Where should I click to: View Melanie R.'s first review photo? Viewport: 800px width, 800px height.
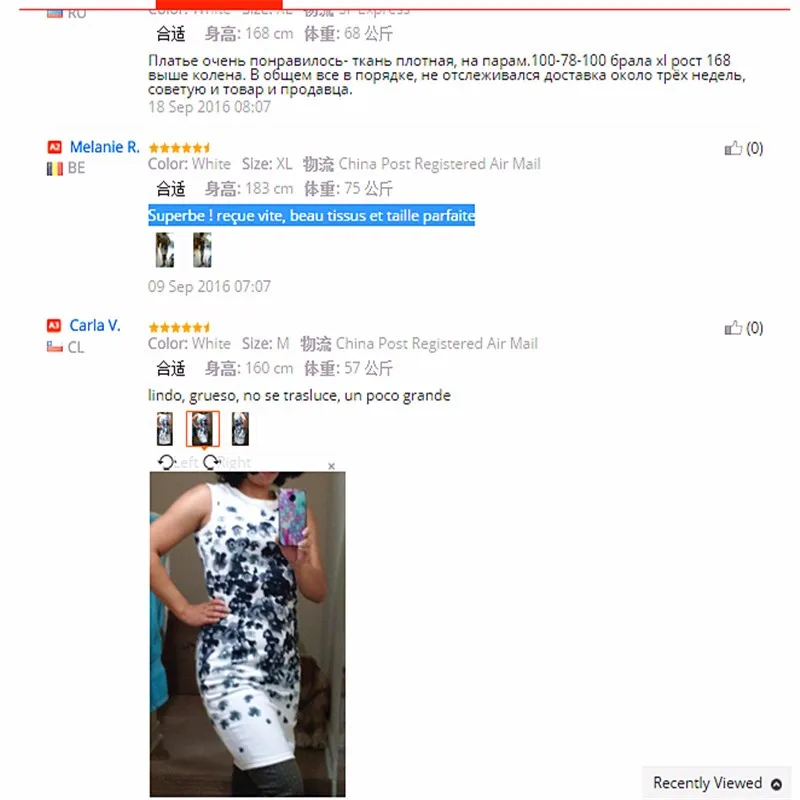click(165, 250)
